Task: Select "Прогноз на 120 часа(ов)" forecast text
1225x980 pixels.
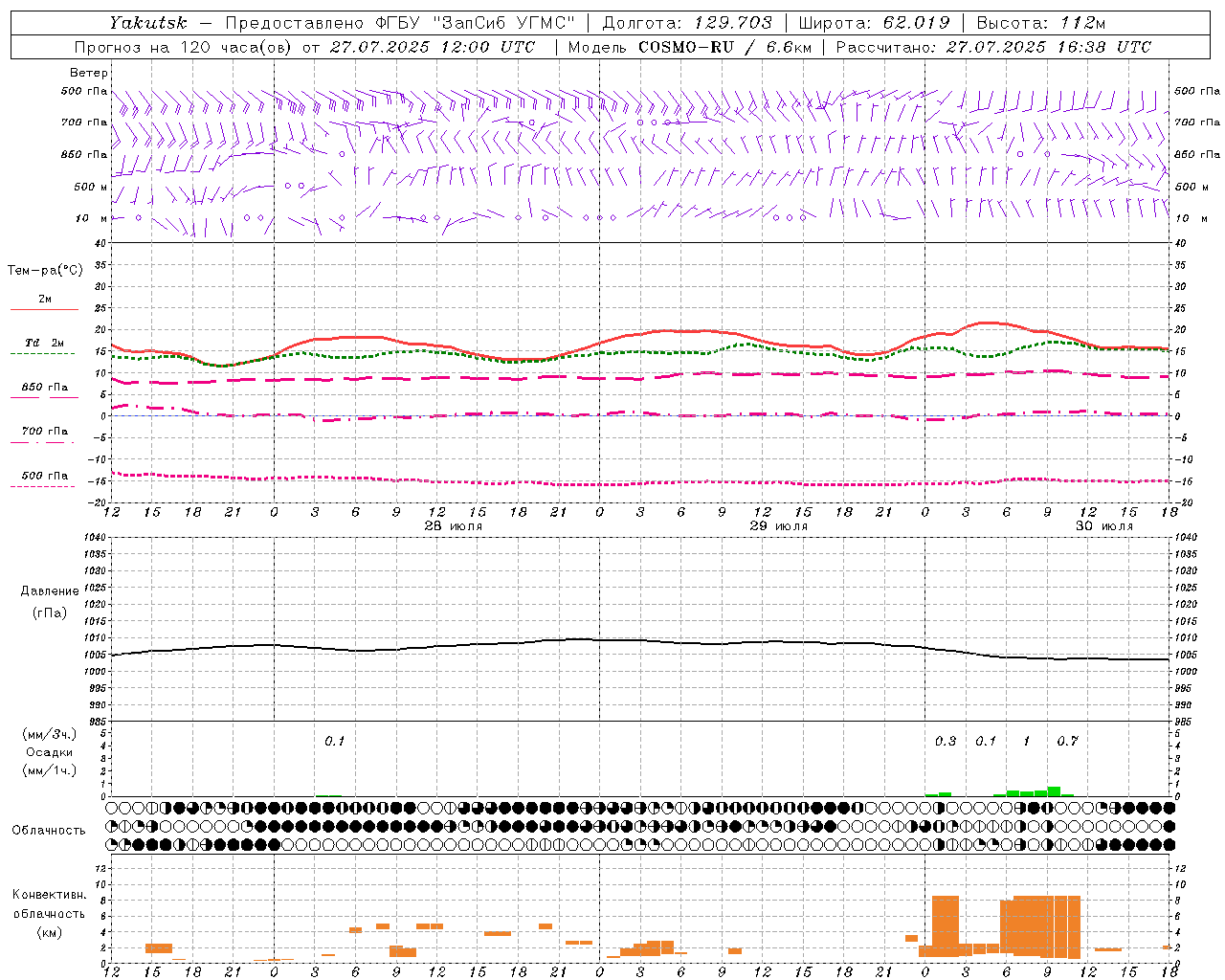Action: (x=184, y=47)
